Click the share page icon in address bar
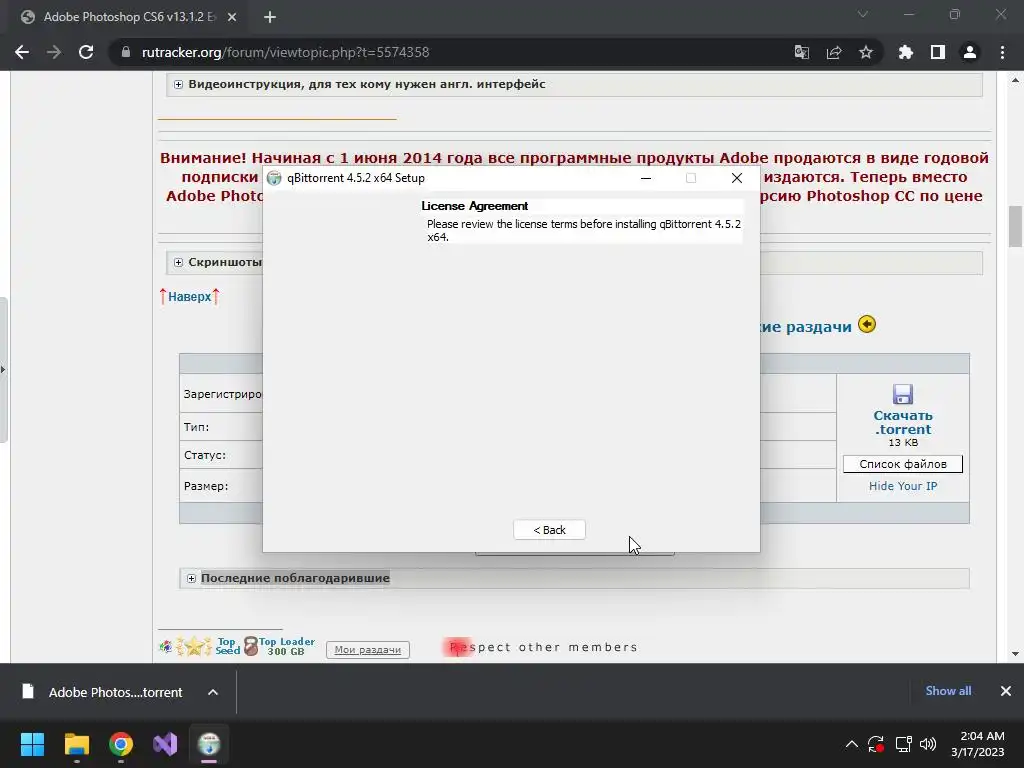The image size is (1024, 768). [x=834, y=52]
